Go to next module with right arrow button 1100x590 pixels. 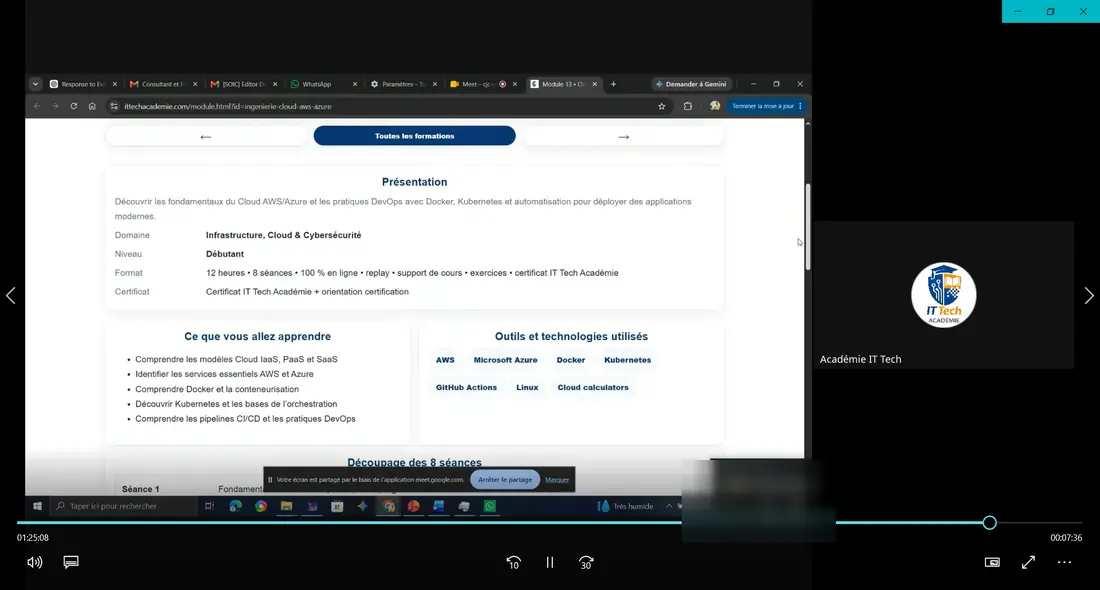(624, 136)
